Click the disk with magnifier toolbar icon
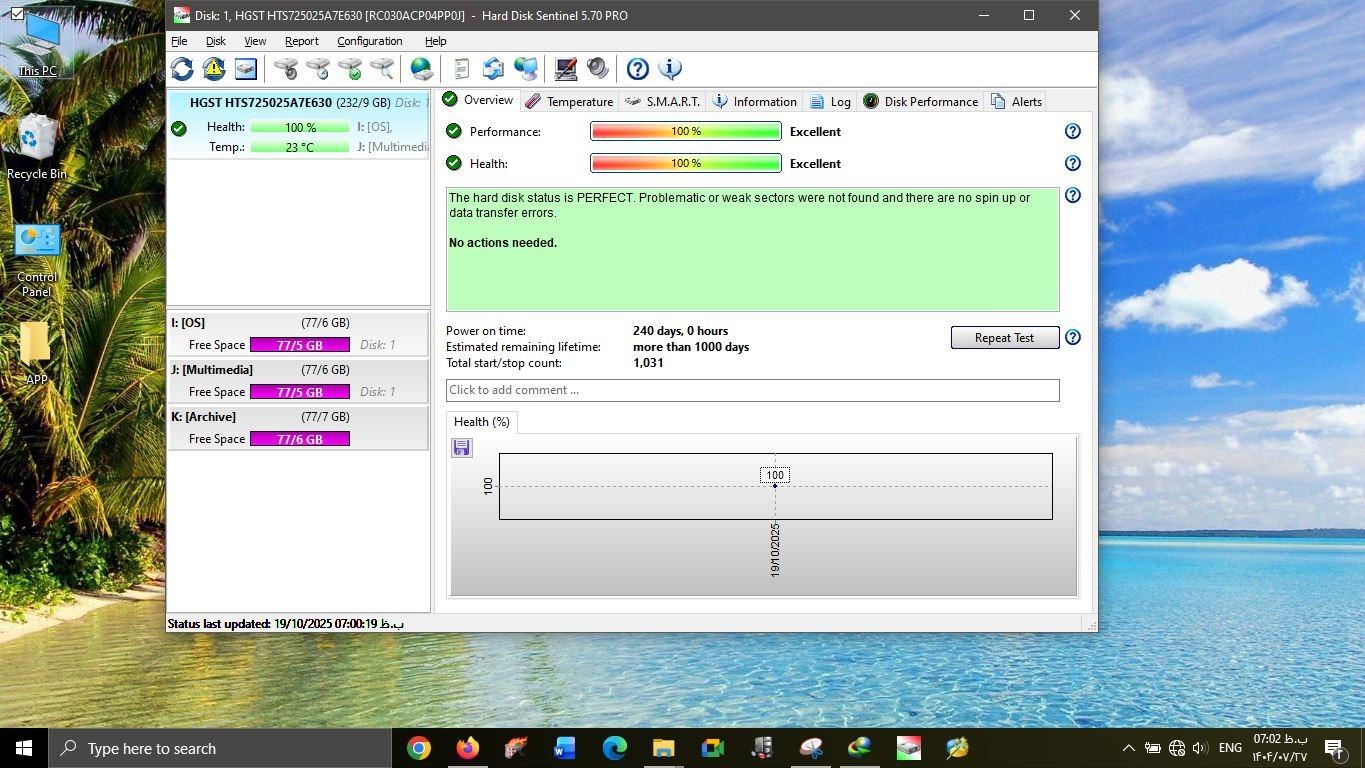Viewport: 1365px width, 768px height. 382,69
